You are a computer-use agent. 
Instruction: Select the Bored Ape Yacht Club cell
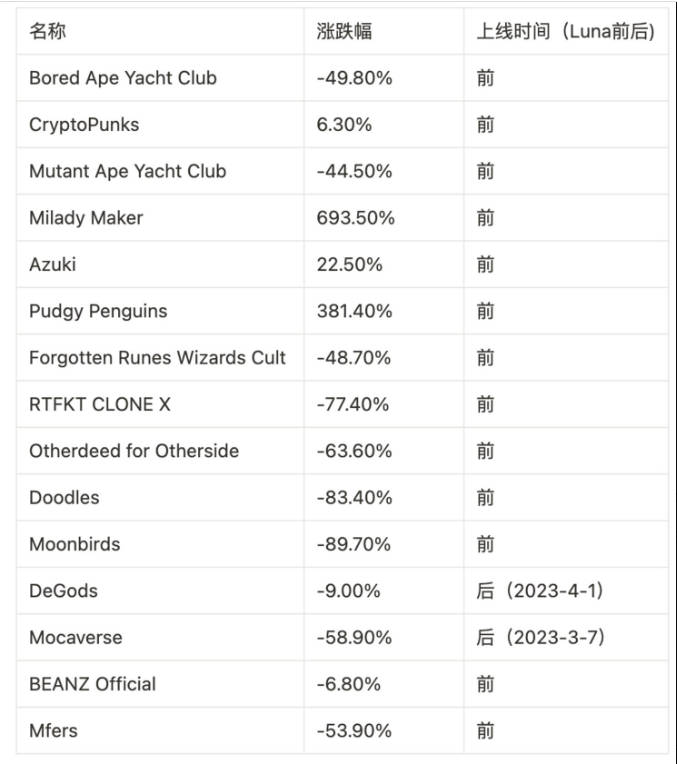pyautogui.click(x=123, y=78)
